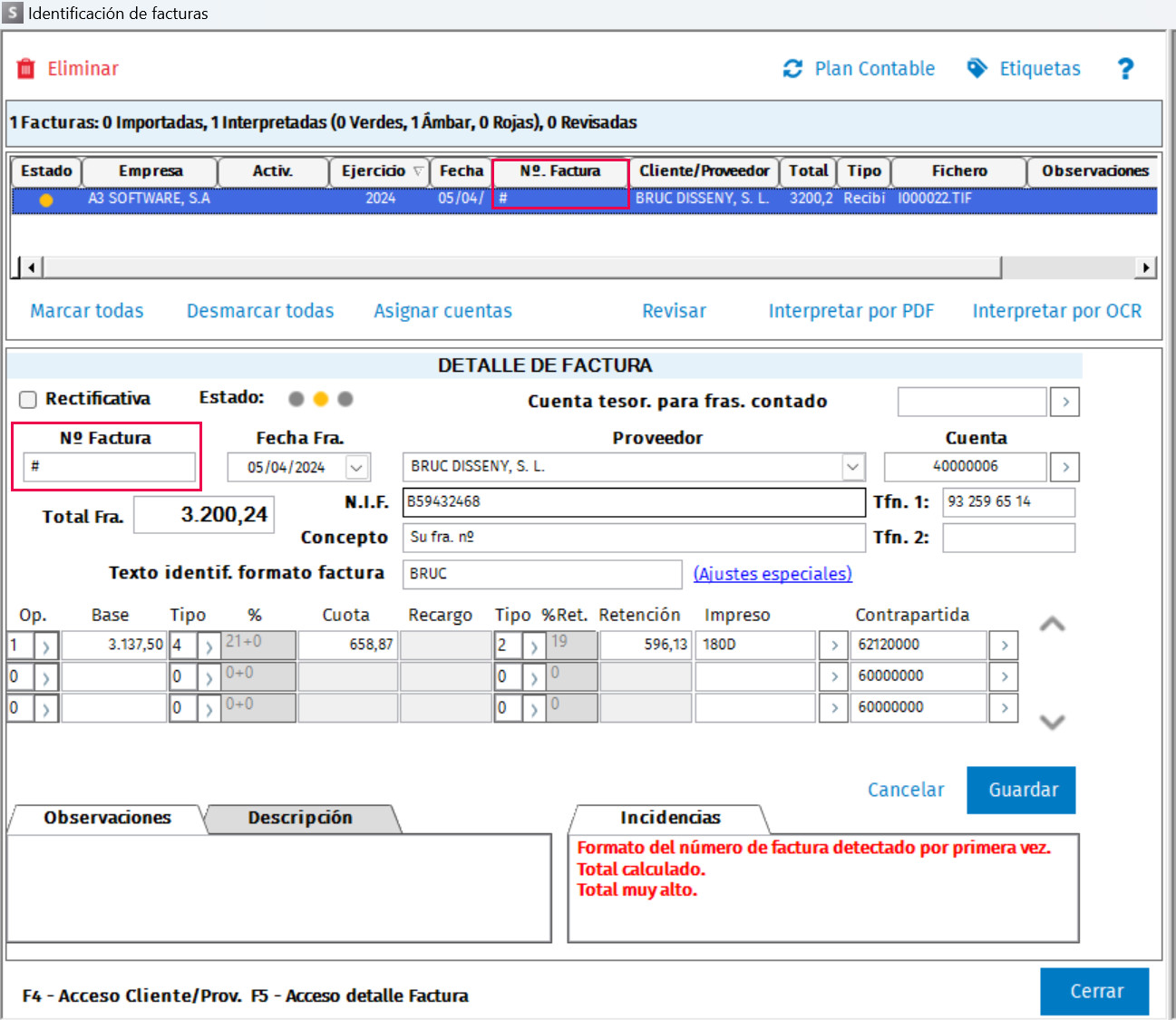The width and height of the screenshot is (1176, 1020).
Task: Select the first gray Estado circle
Action: pyautogui.click(x=296, y=399)
